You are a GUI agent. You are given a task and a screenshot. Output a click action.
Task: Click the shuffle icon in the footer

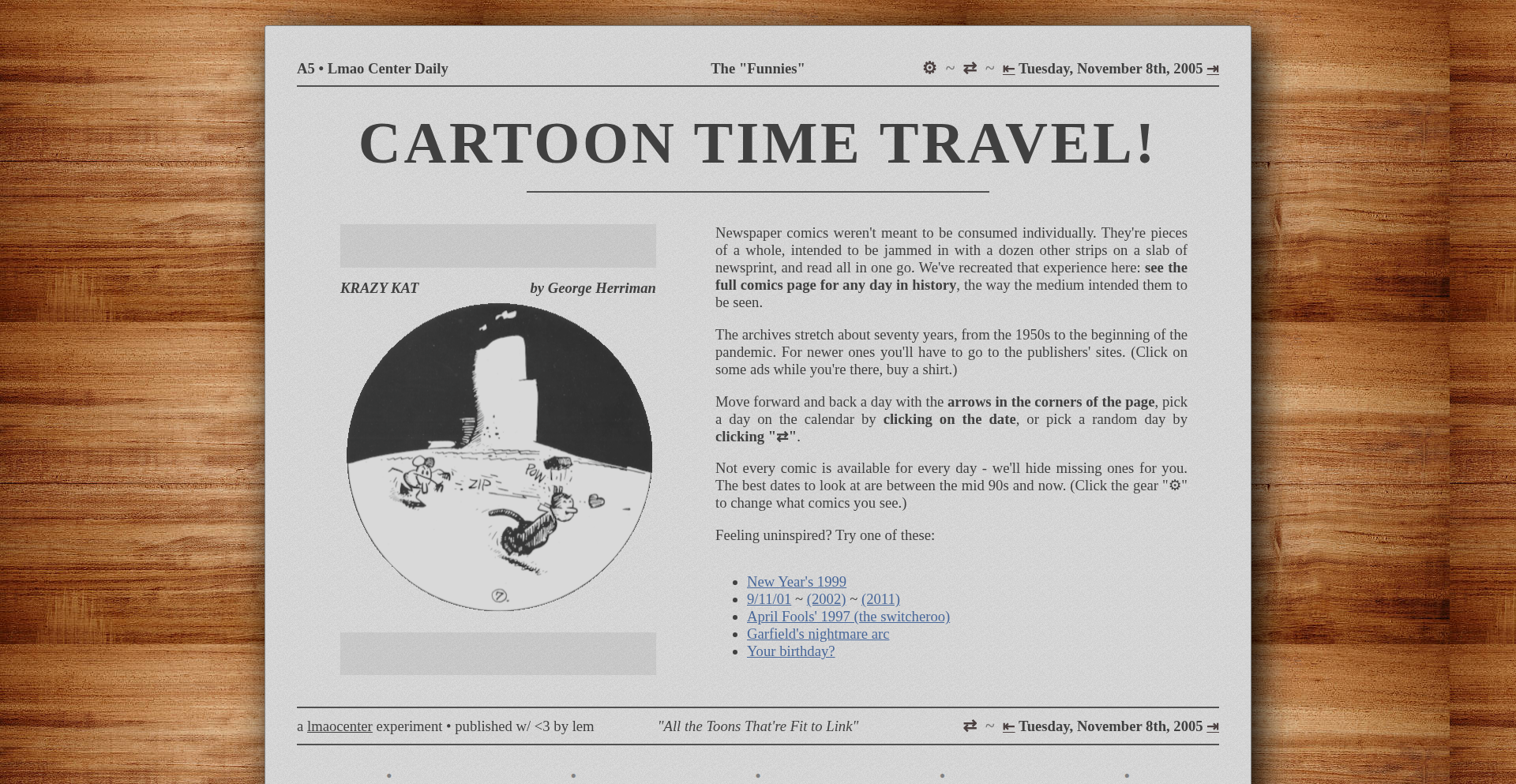tap(970, 726)
